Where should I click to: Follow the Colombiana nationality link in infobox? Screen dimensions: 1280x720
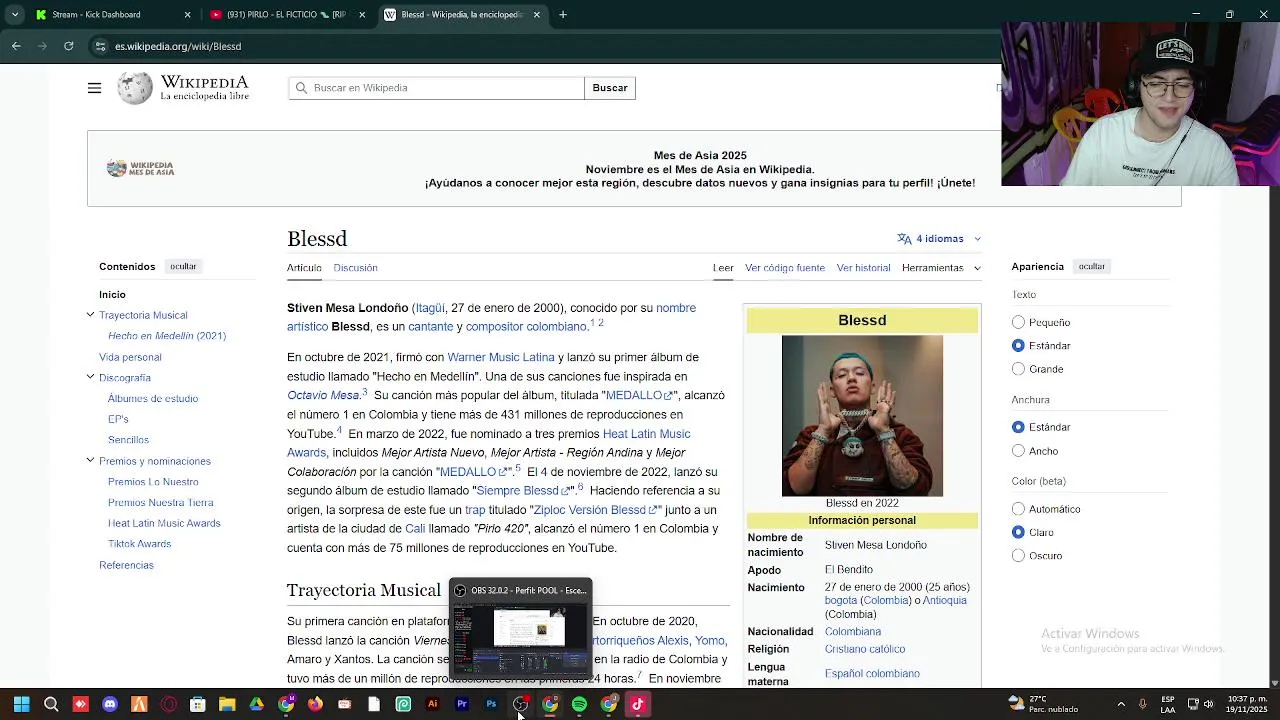(853, 632)
